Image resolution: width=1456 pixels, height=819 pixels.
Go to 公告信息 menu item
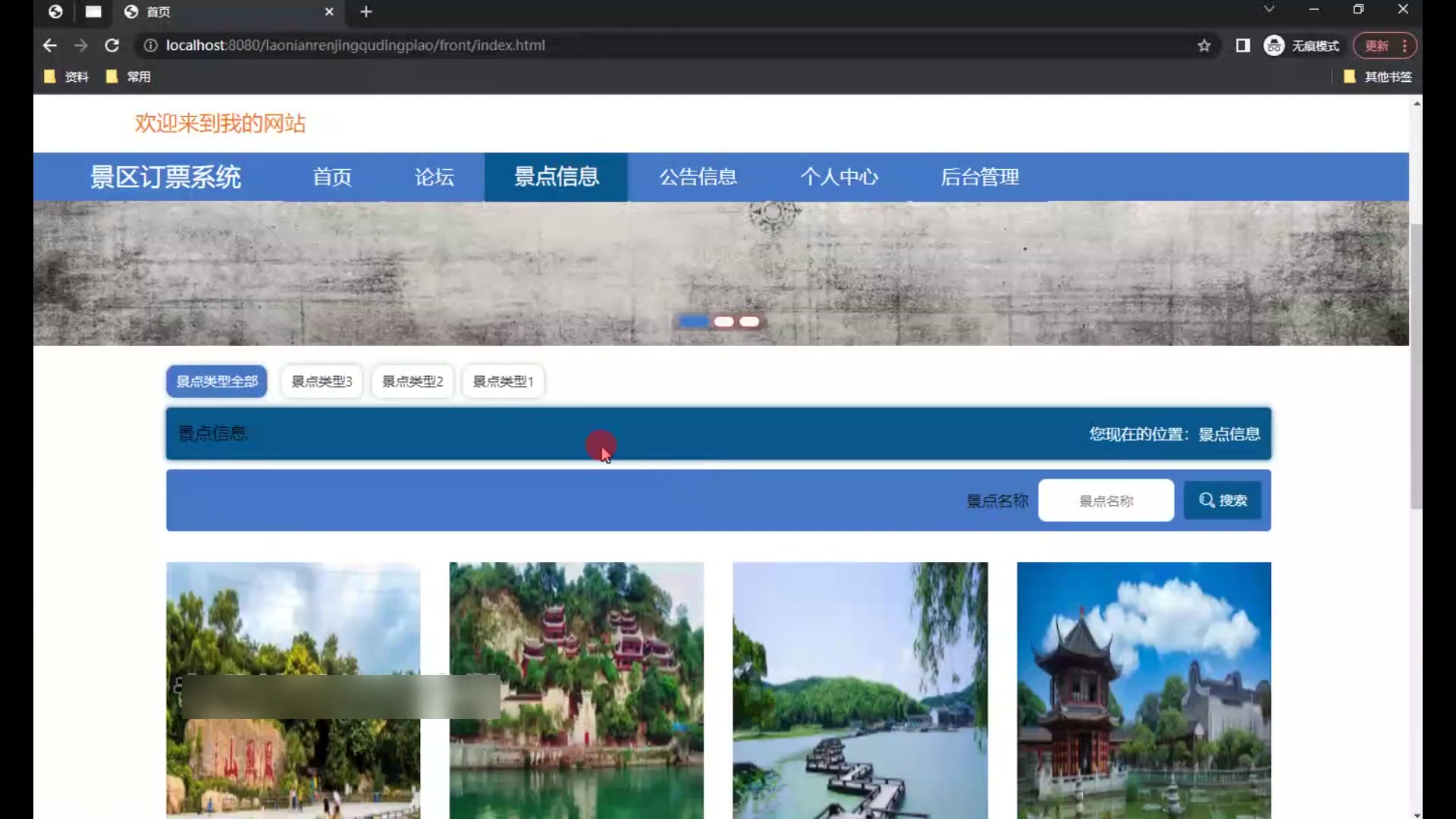[698, 177]
